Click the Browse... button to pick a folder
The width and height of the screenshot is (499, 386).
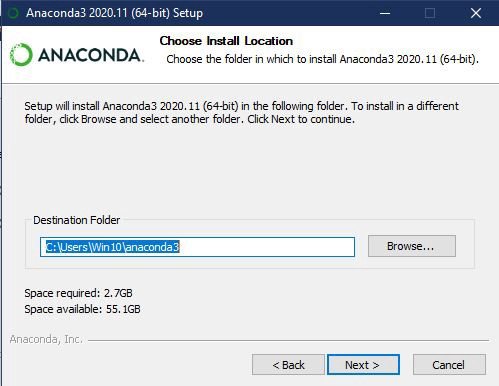coord(412,246)
